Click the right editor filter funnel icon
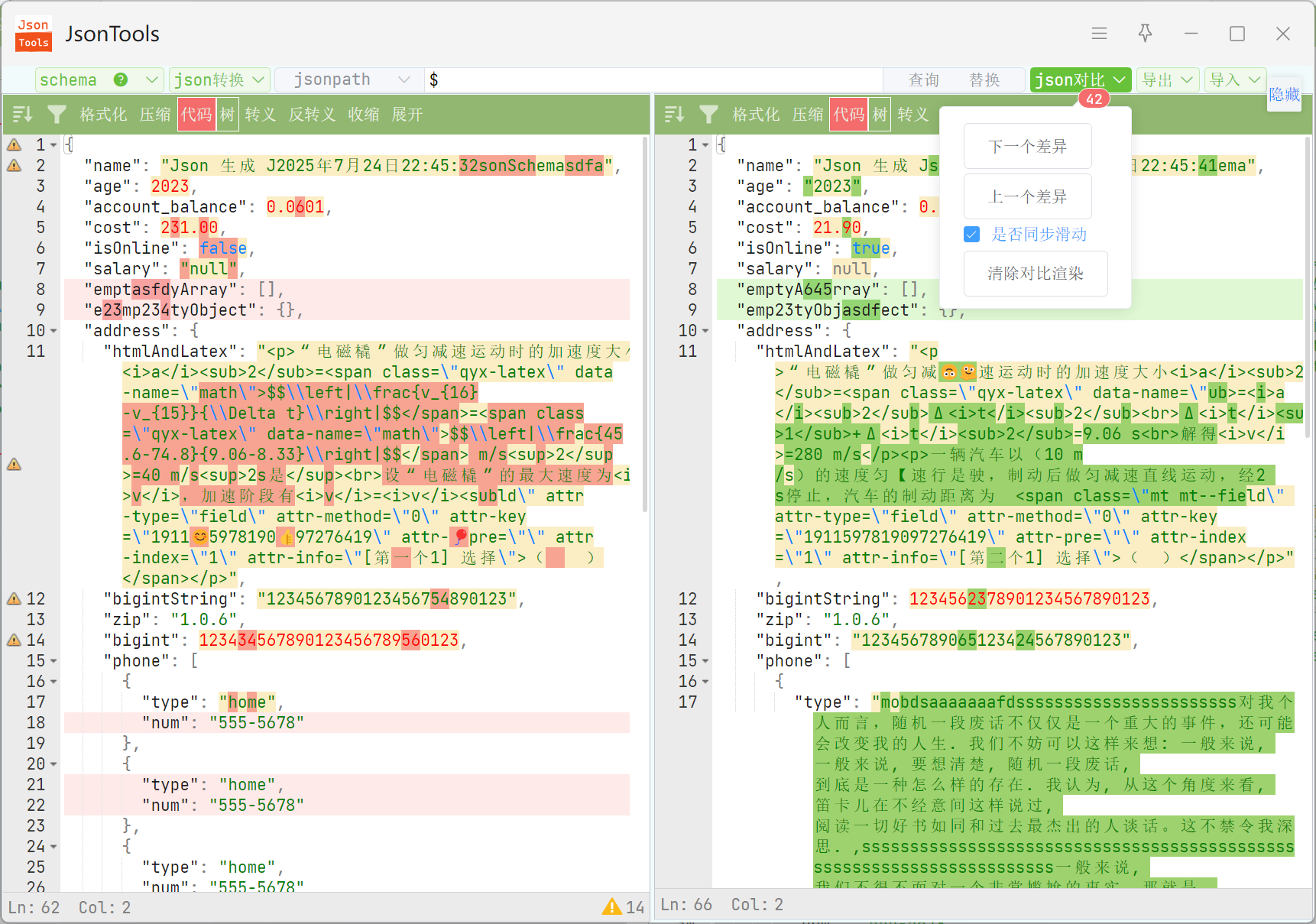The width and height of the screenshot is (1316, 924). pos(708,115)
